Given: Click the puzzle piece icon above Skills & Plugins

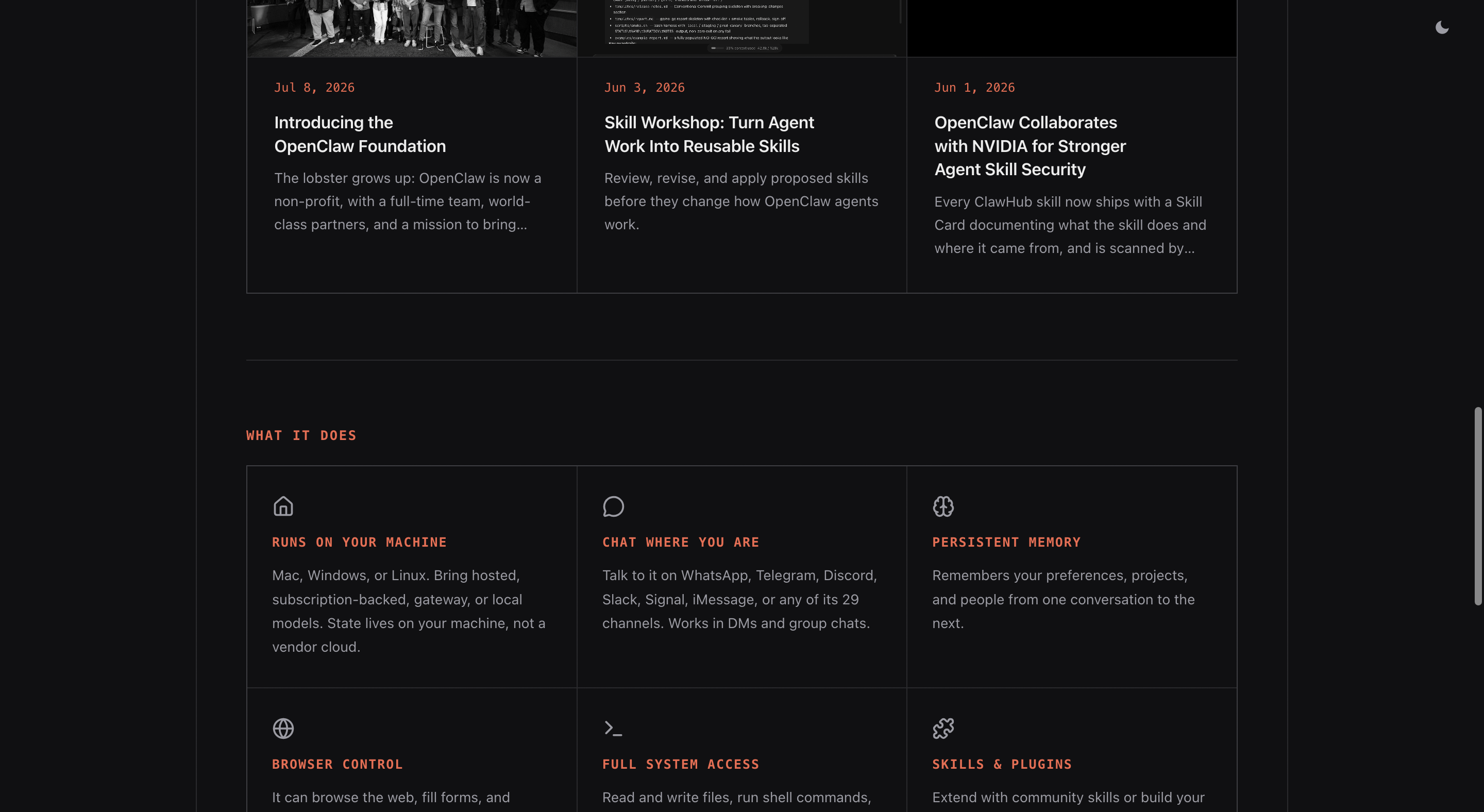Looking at the screenshot, I should coord(943,729).
